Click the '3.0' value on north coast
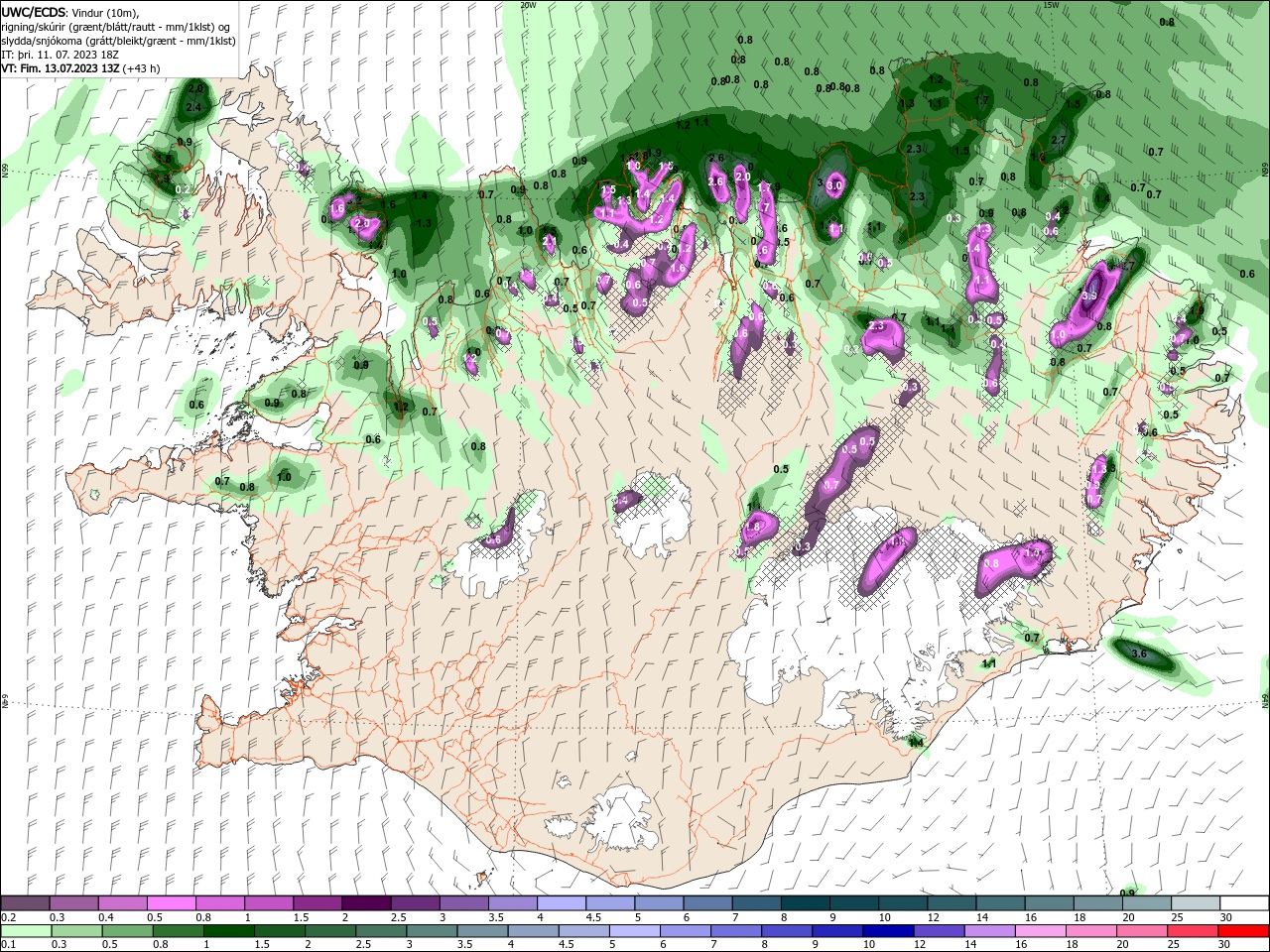 click(x=834, y=185)
